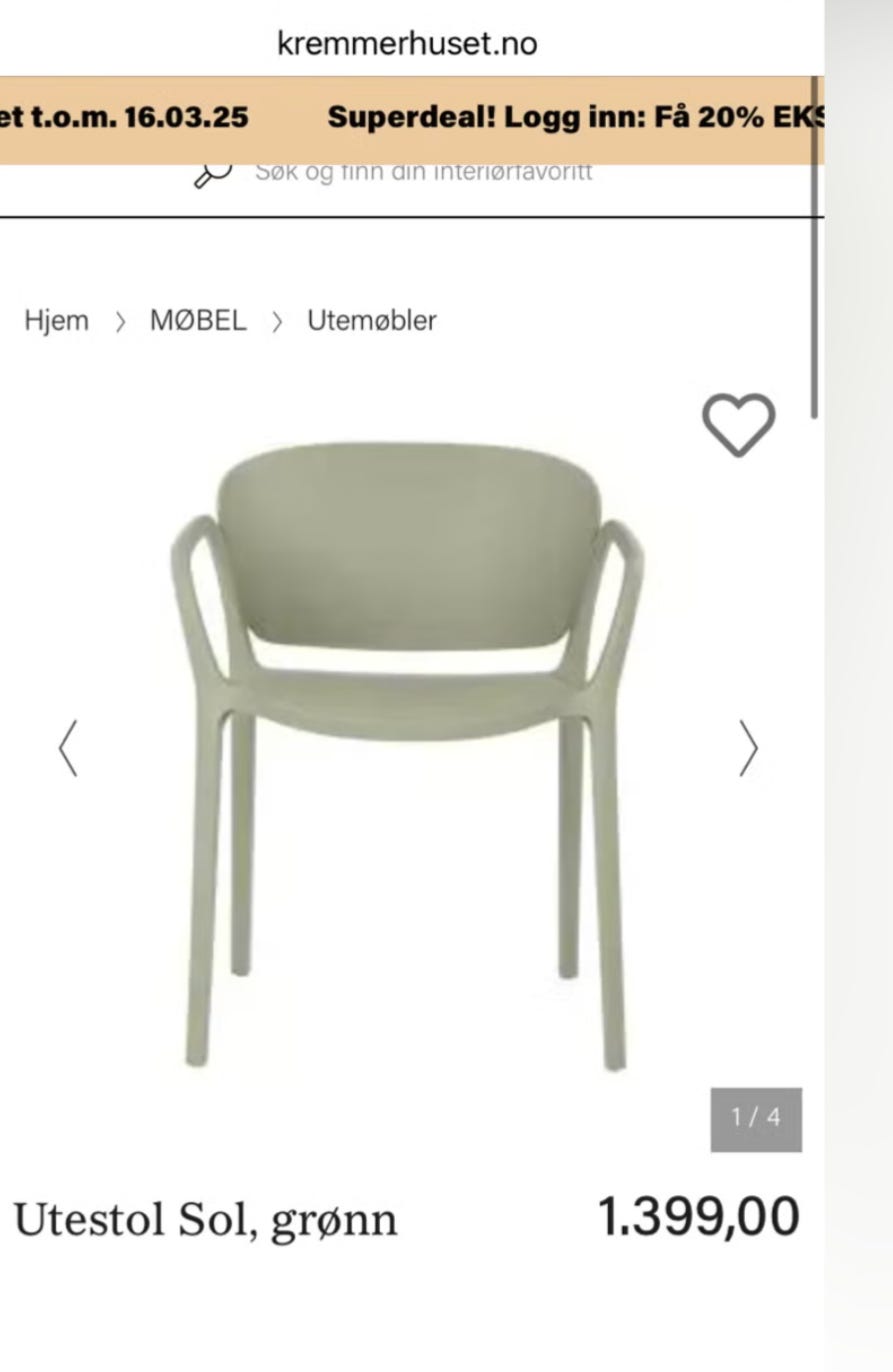Click chevron between MØBEL and Utemøbler
Viewport: 893px width, 1372px height.
(277, 322)
